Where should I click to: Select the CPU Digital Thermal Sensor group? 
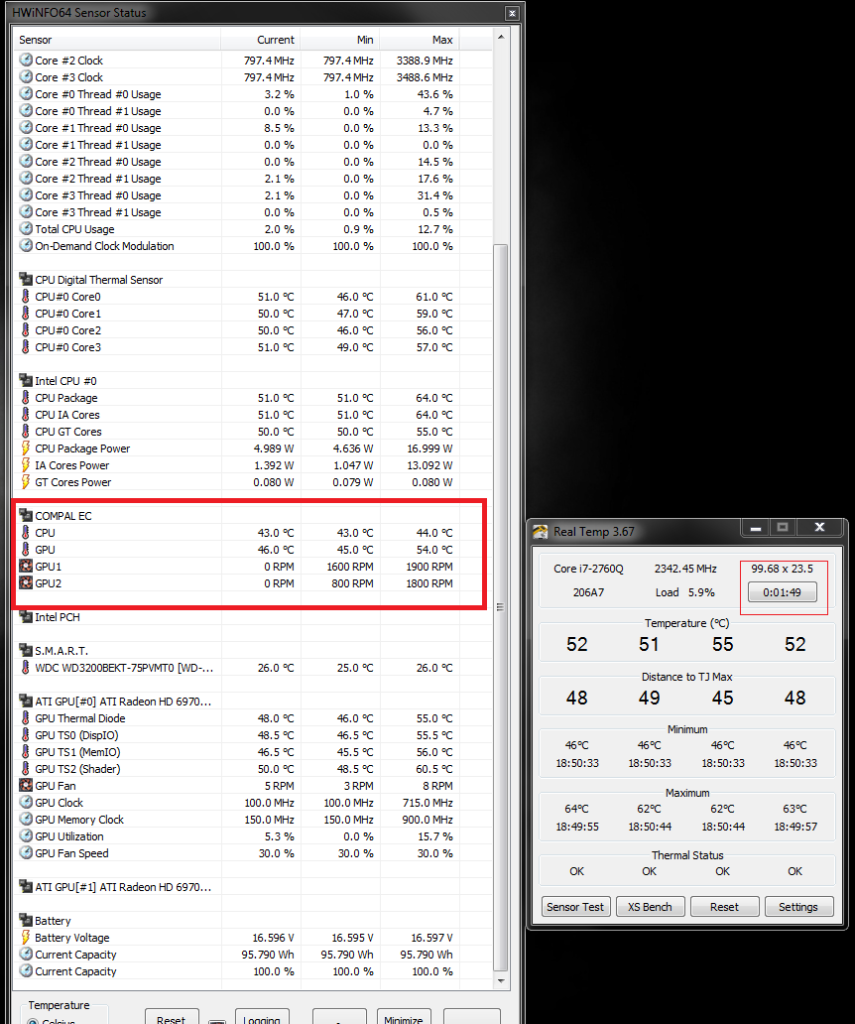coord(98,280)
